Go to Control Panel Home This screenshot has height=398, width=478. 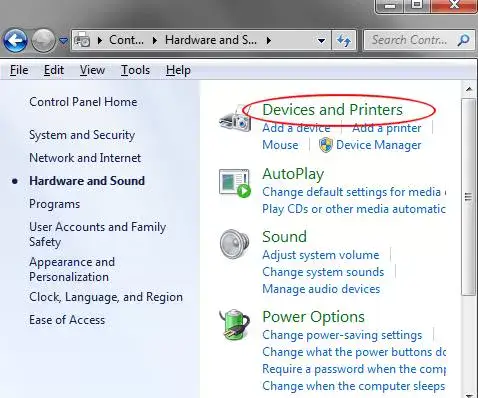point(83,102)
